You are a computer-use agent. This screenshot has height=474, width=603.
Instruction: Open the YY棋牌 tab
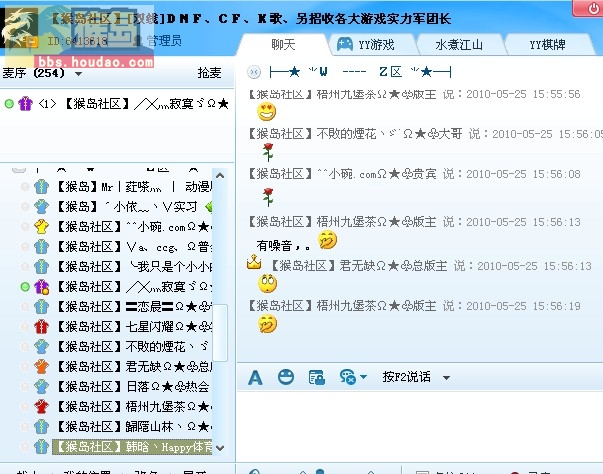[x=547, y=45]
